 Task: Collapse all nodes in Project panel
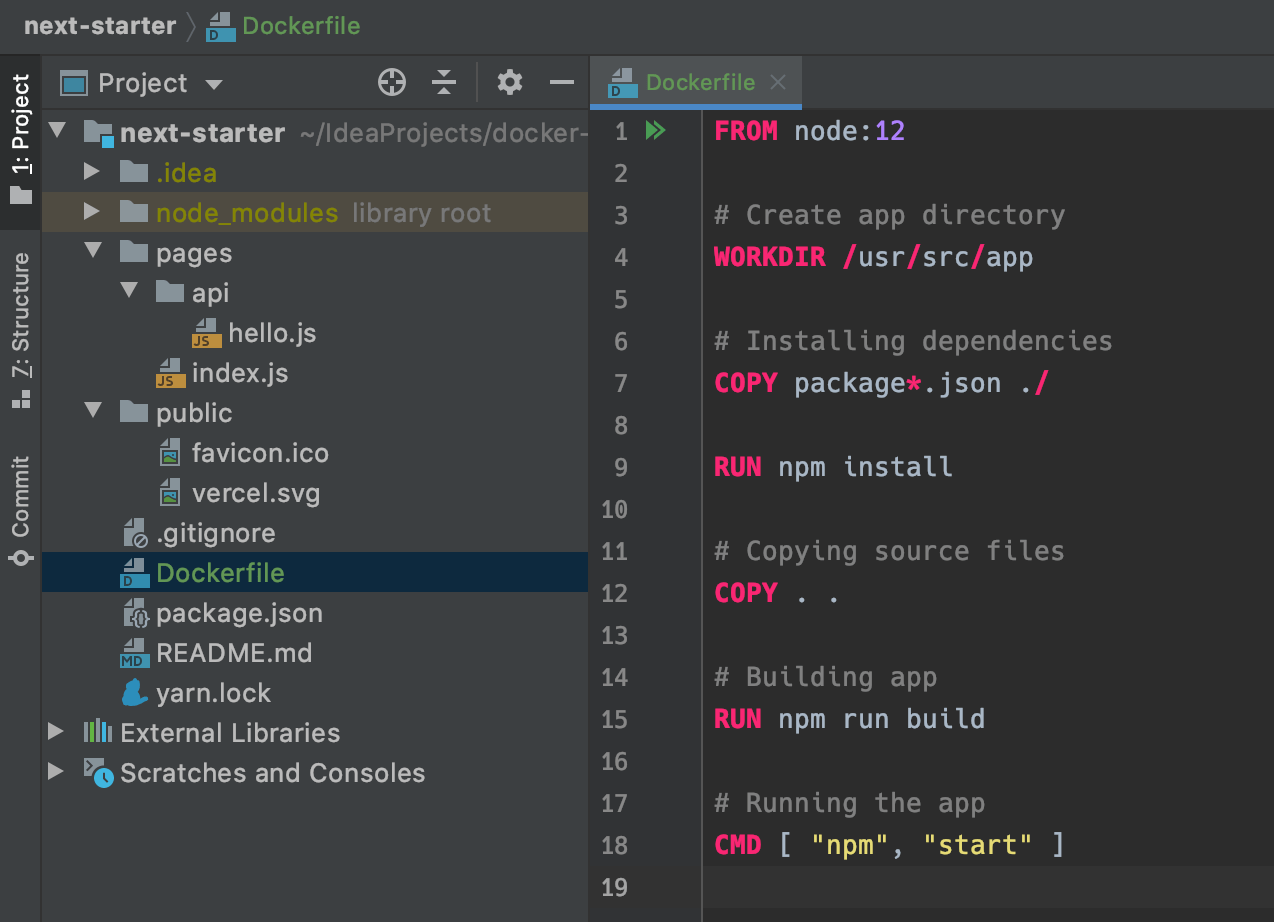pyautogui.click(x=444, y=83)
